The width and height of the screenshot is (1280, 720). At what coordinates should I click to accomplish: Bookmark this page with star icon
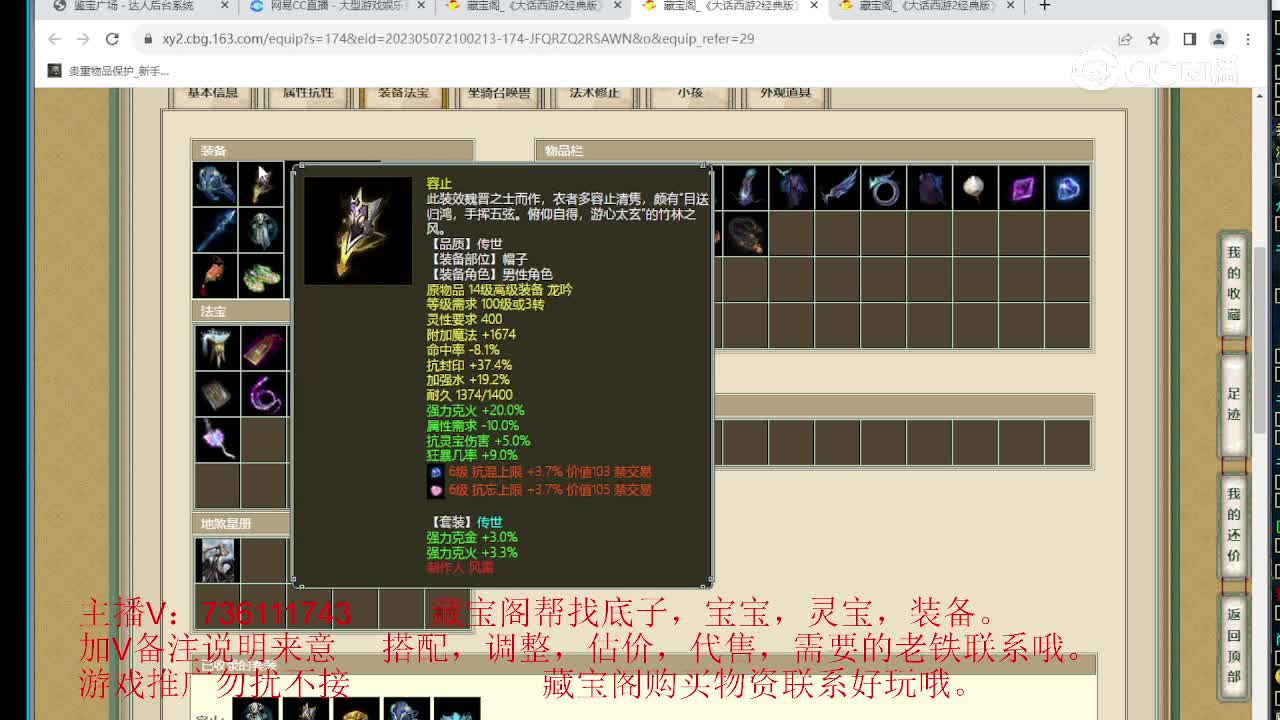1154,39
